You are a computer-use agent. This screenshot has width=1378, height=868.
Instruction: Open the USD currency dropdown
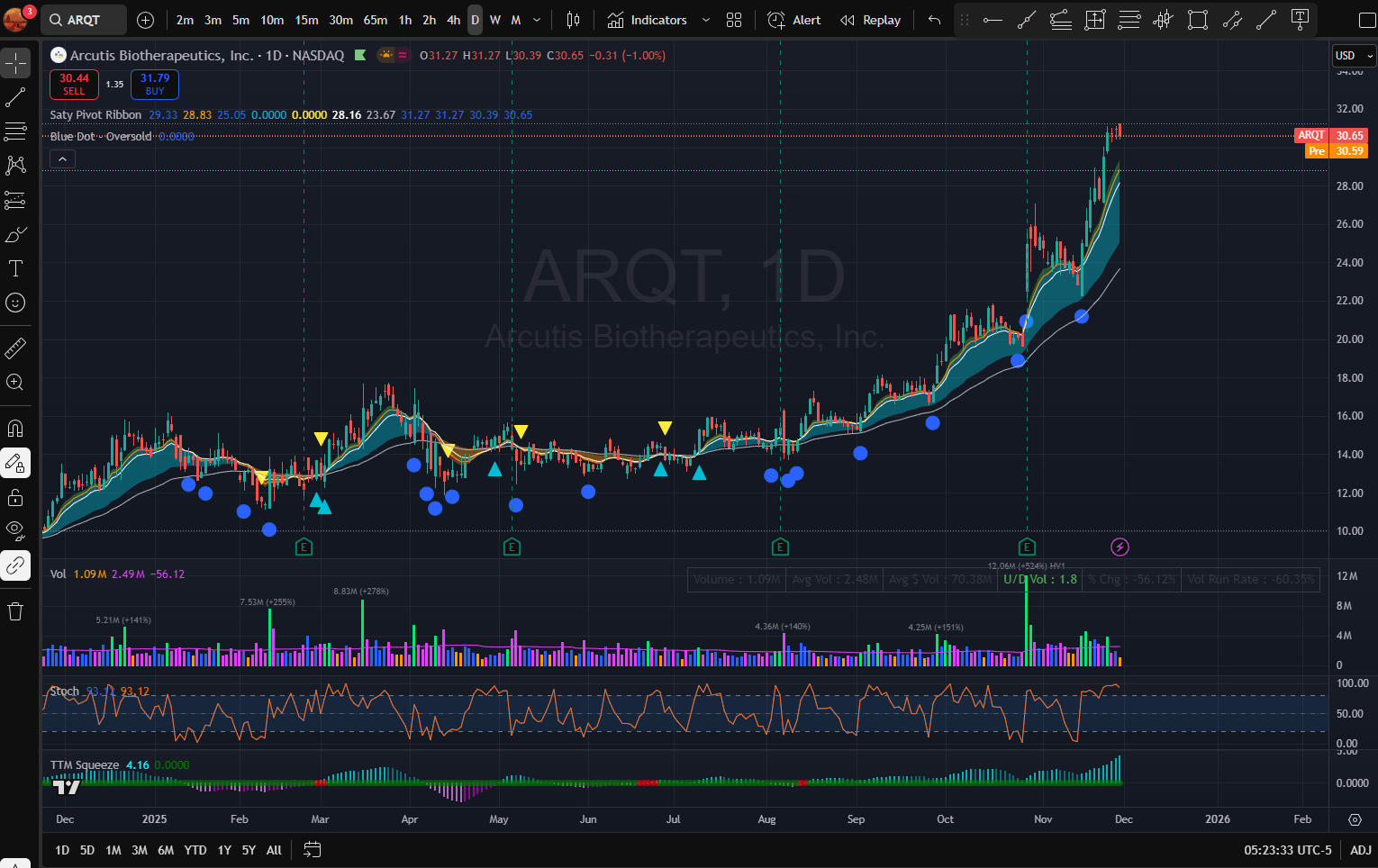point(1354,56)
